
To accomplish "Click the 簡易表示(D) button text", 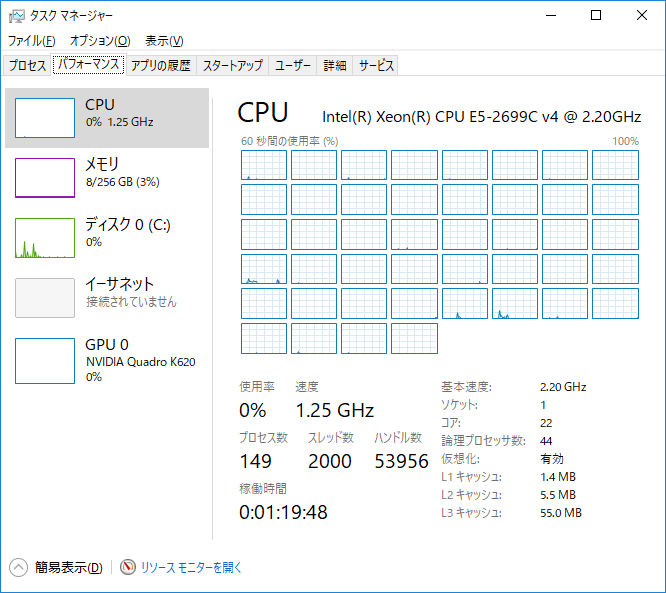I will pos(68,567).
